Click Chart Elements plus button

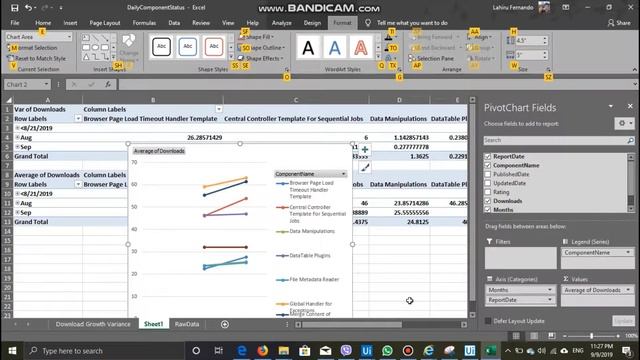365,149
